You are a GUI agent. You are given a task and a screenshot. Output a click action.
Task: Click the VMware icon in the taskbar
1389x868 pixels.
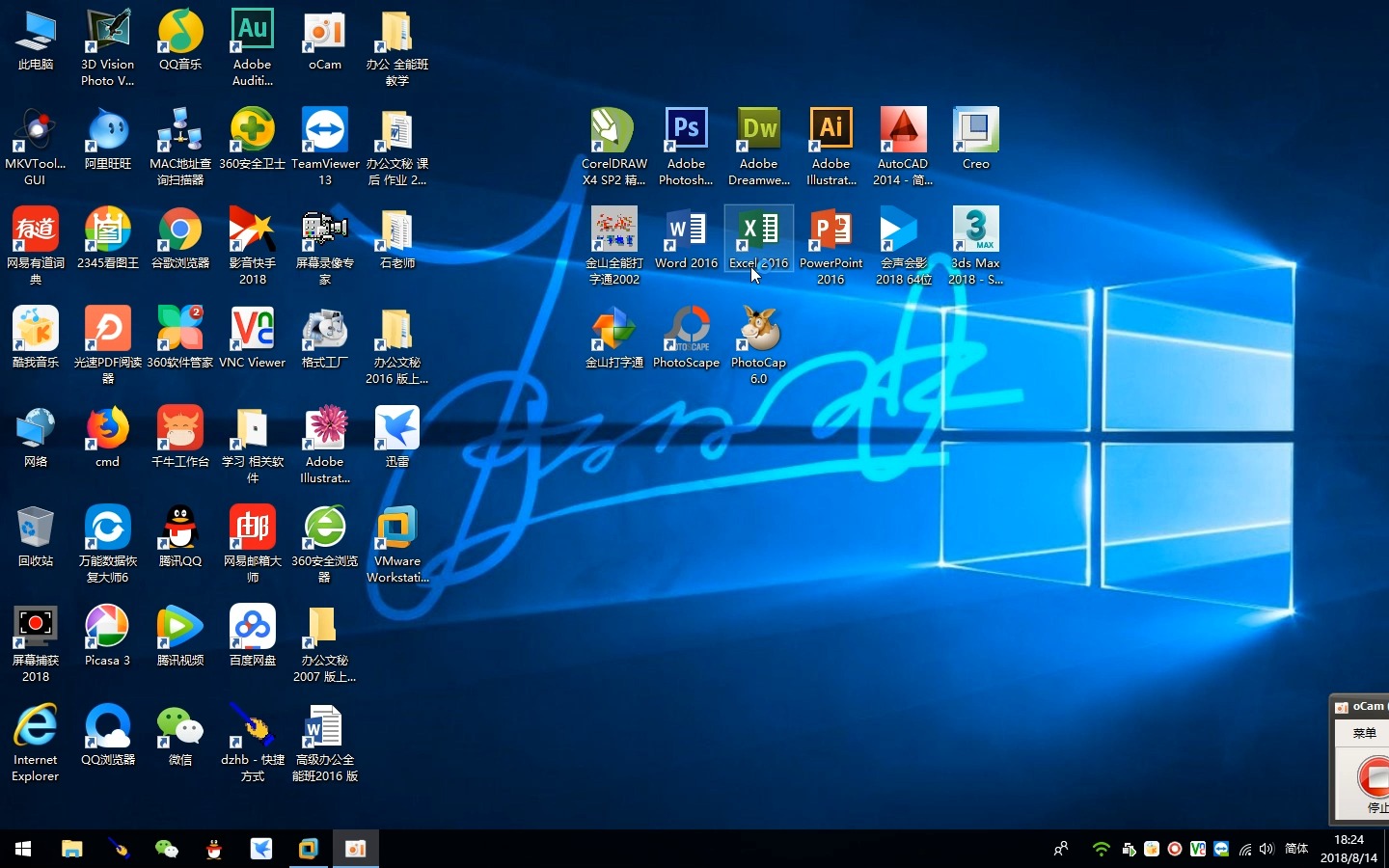click(309, 849)
